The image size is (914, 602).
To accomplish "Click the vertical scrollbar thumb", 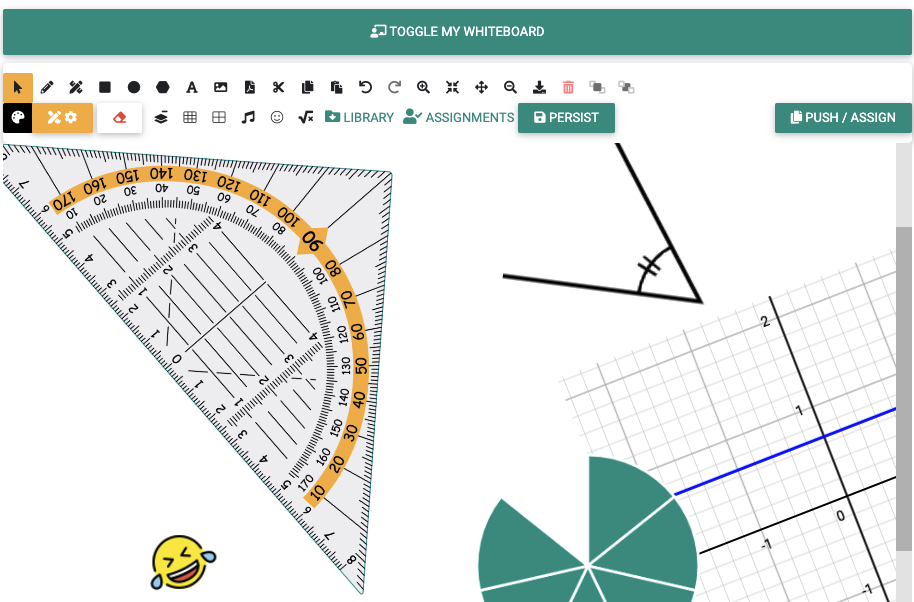I will coord(904,388).
